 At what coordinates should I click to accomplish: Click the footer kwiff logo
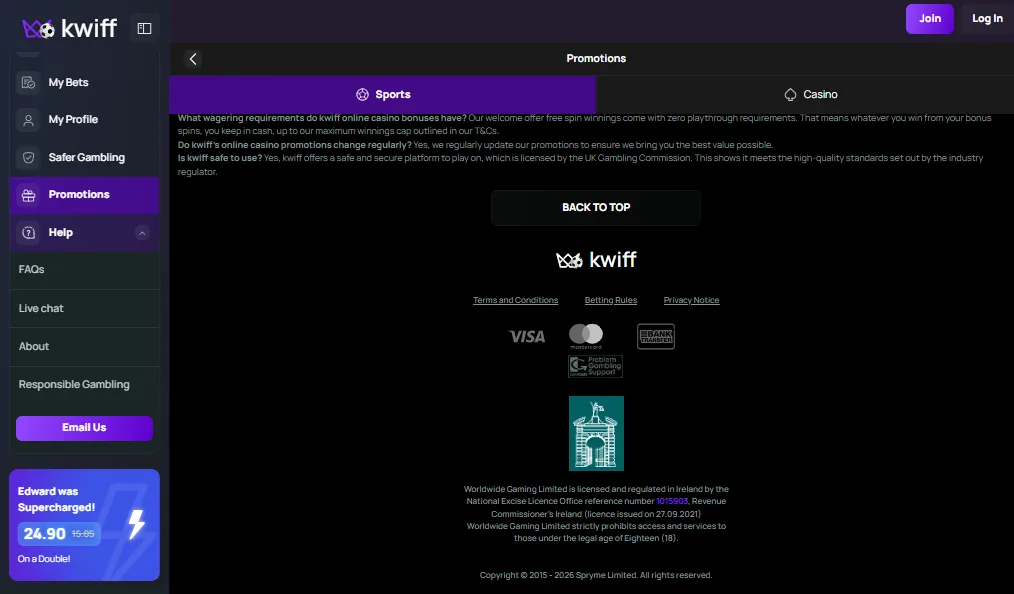(596, 260)
